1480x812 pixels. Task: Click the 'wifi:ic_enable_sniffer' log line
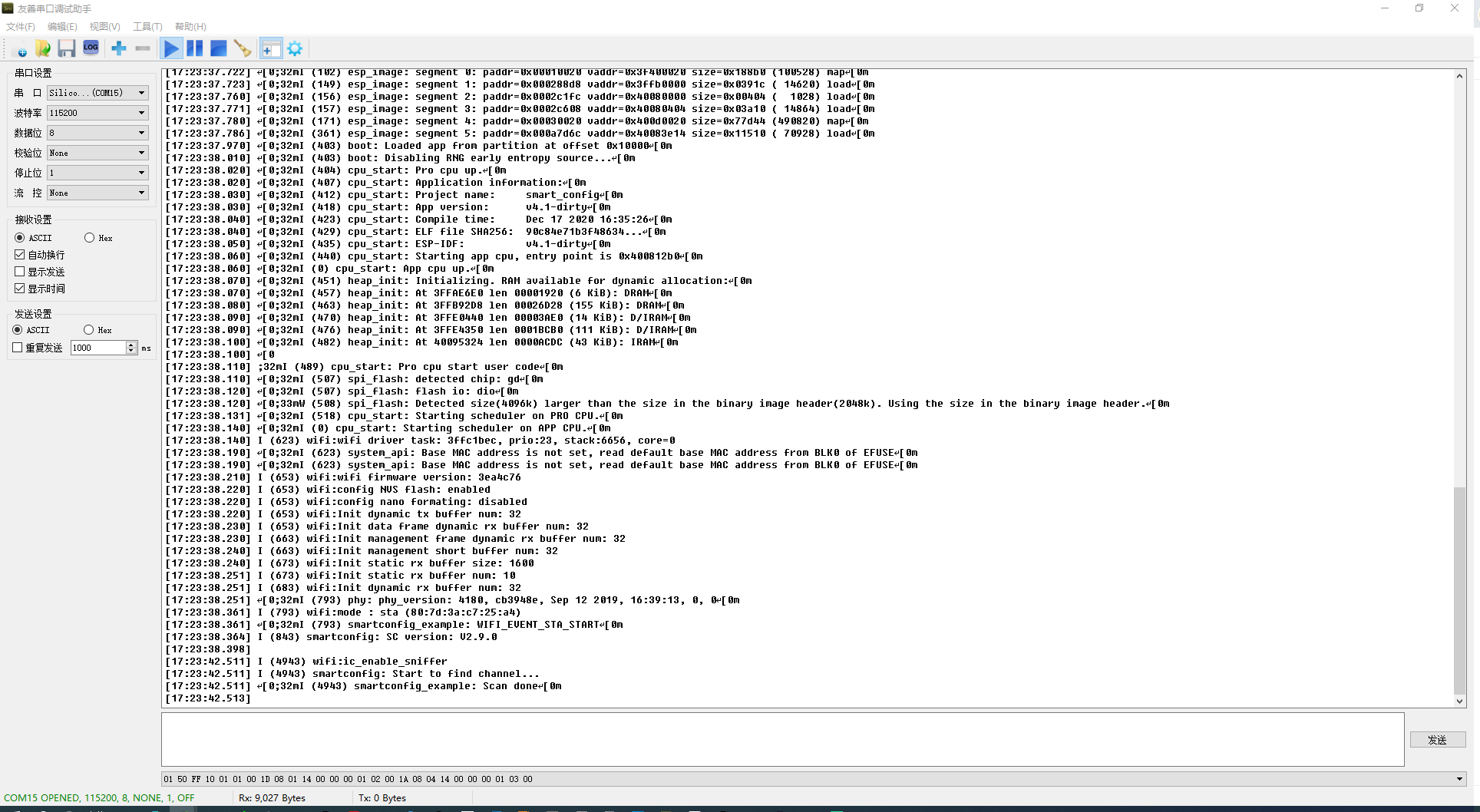point(306,662)
